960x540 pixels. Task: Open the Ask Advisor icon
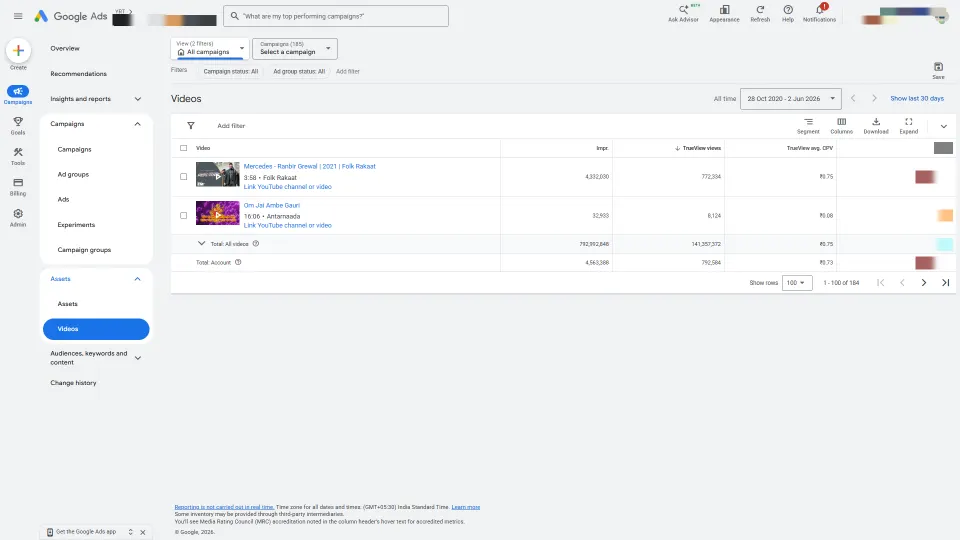[683, 10]
